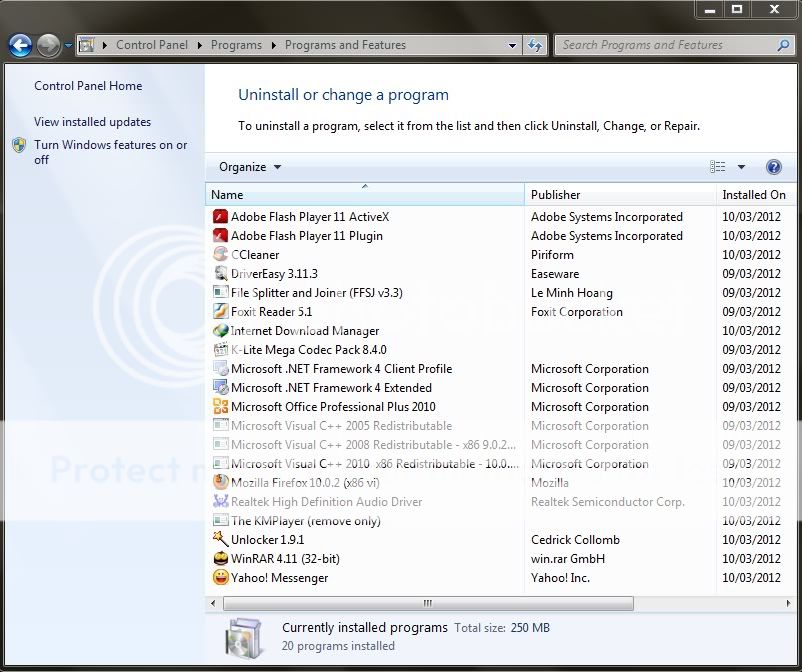
Task: Click Realtek High Definition Audio Driver icon
Action: [x=220, y=501]
